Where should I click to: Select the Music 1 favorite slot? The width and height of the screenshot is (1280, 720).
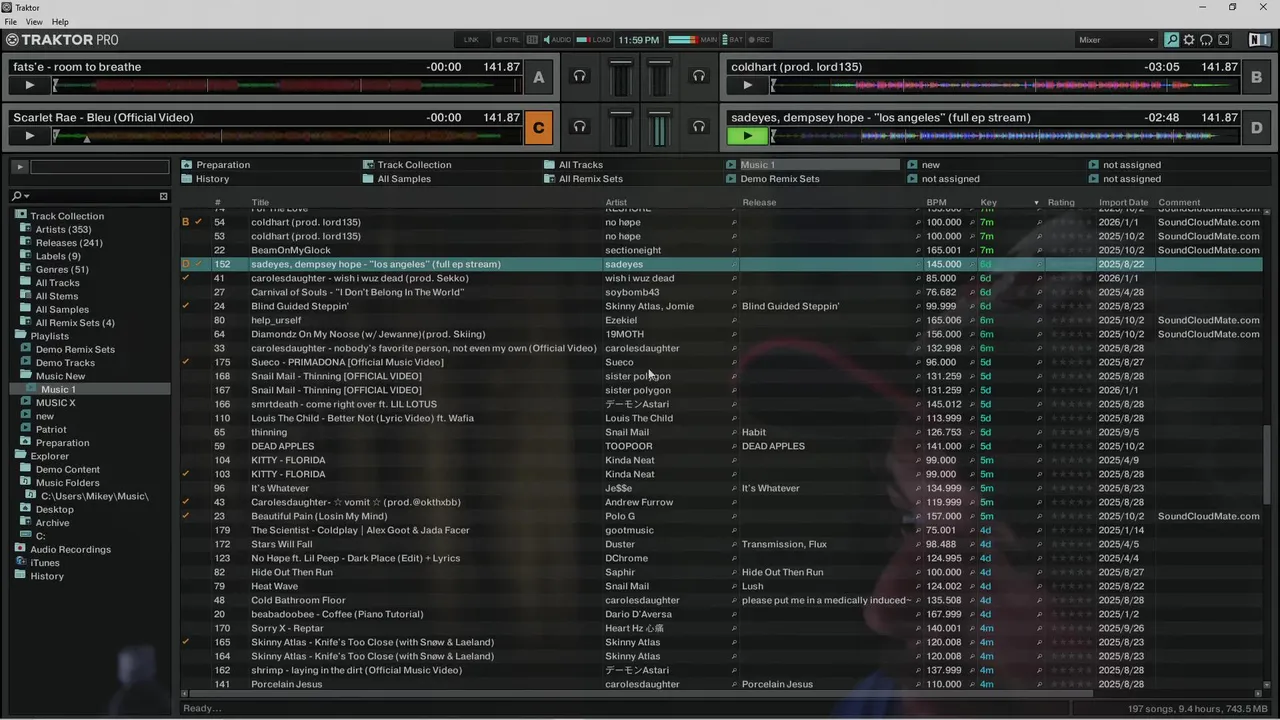(813, 165)
